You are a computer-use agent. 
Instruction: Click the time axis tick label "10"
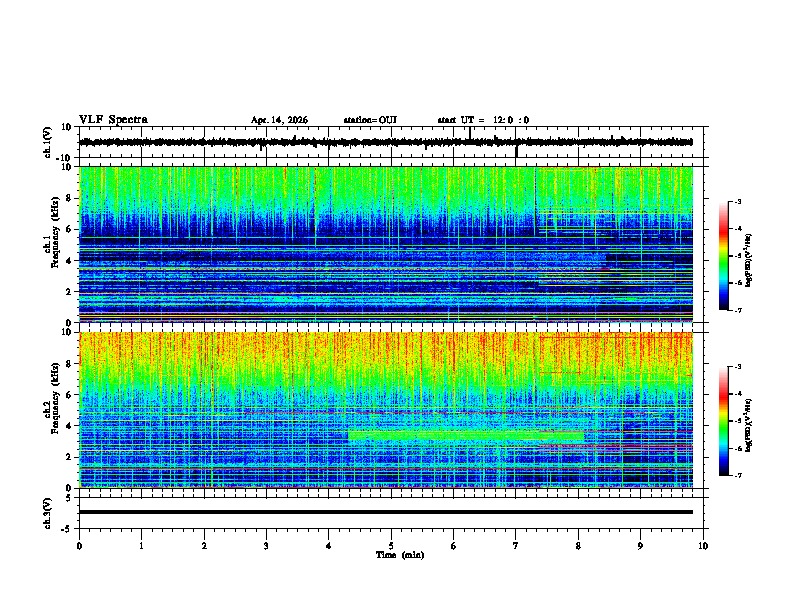click(x=703, y=546)
